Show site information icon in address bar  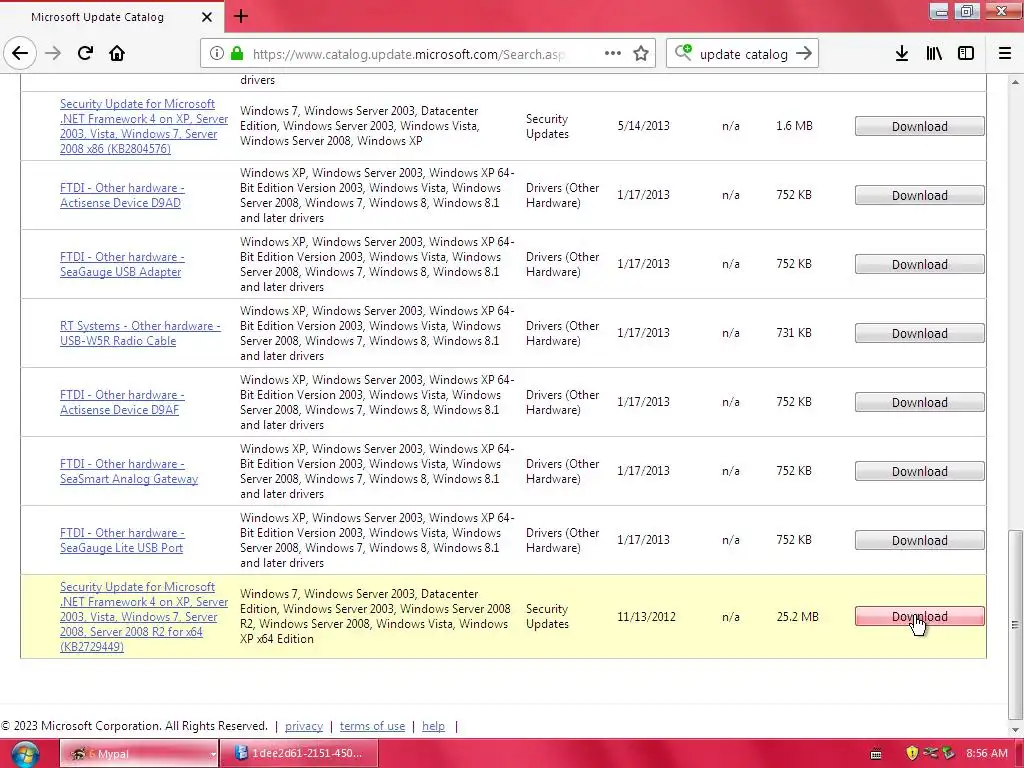216,54
